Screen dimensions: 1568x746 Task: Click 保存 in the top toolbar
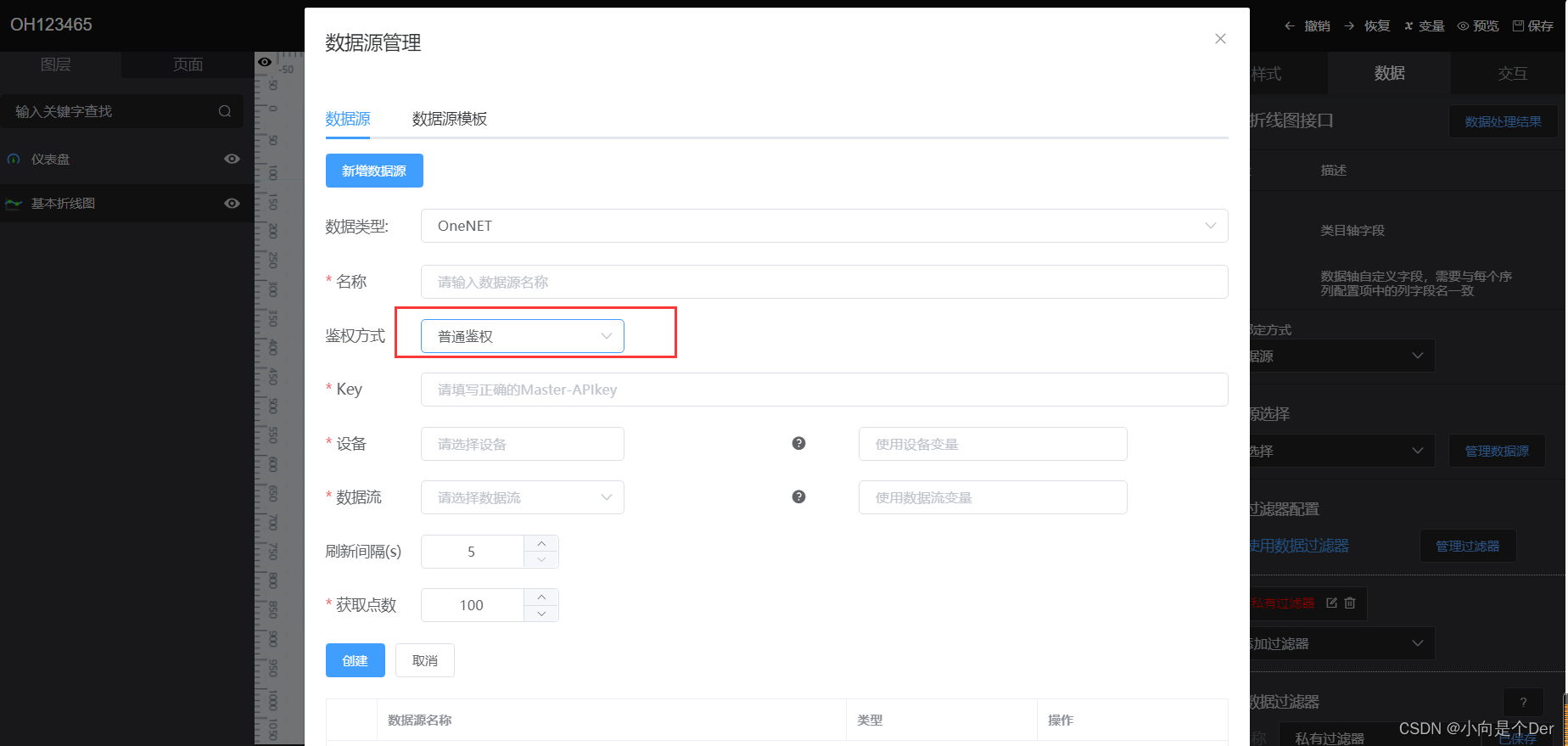[x=1533, y=26]
